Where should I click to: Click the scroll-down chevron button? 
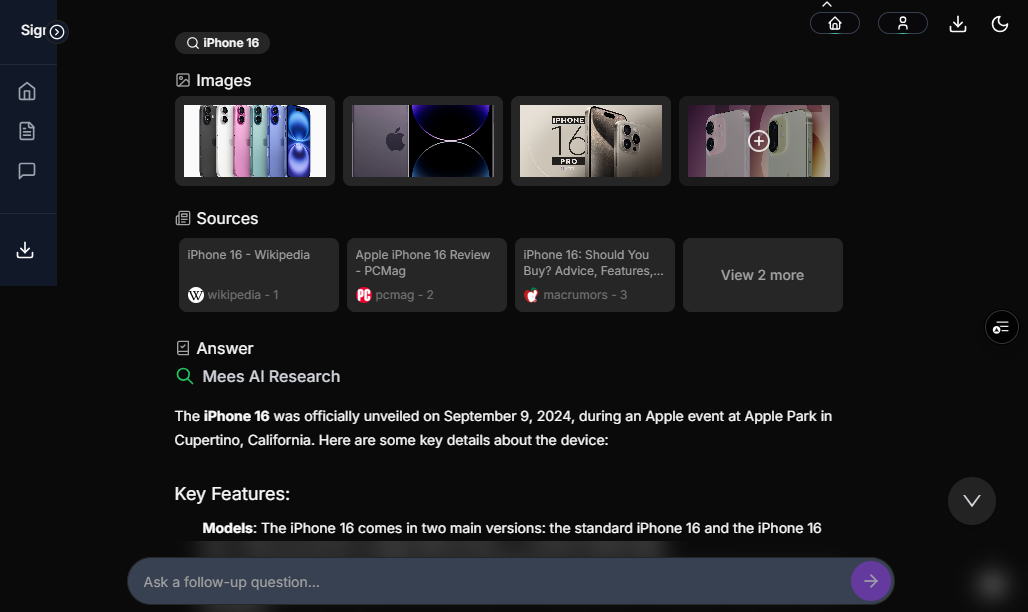coord(972,501)
